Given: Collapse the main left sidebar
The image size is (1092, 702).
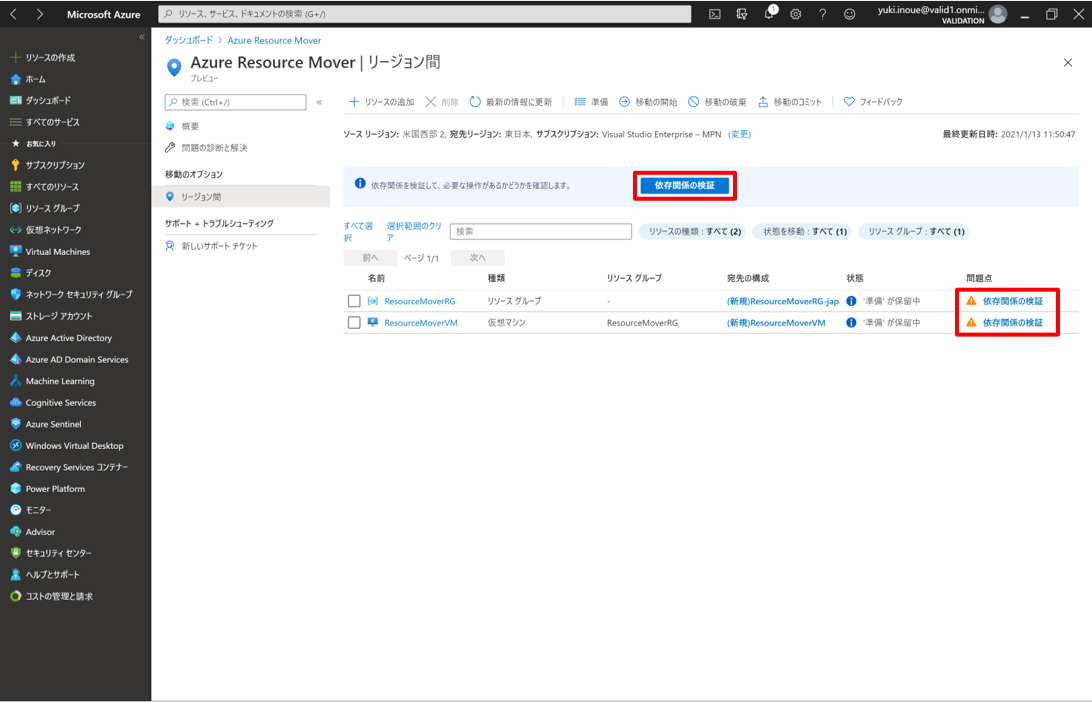Looking at the screenshot, I should tap(141, 37).
